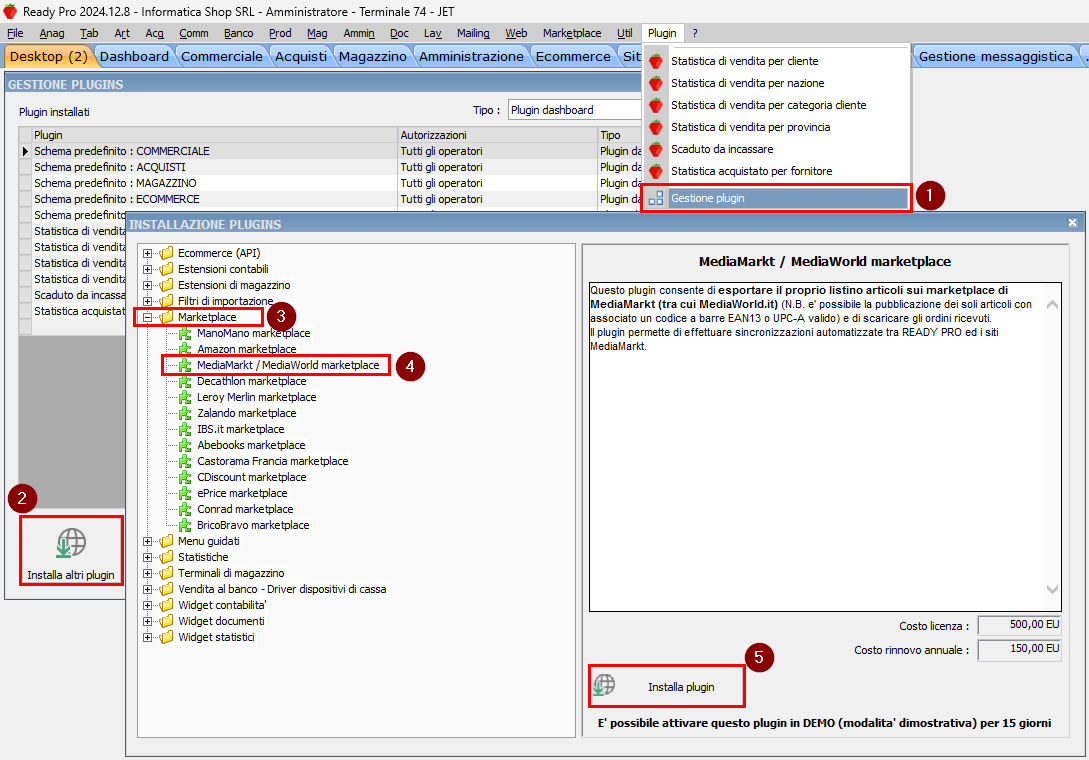Expand the Terminali di magazzino tree node

tap(147, 573)
